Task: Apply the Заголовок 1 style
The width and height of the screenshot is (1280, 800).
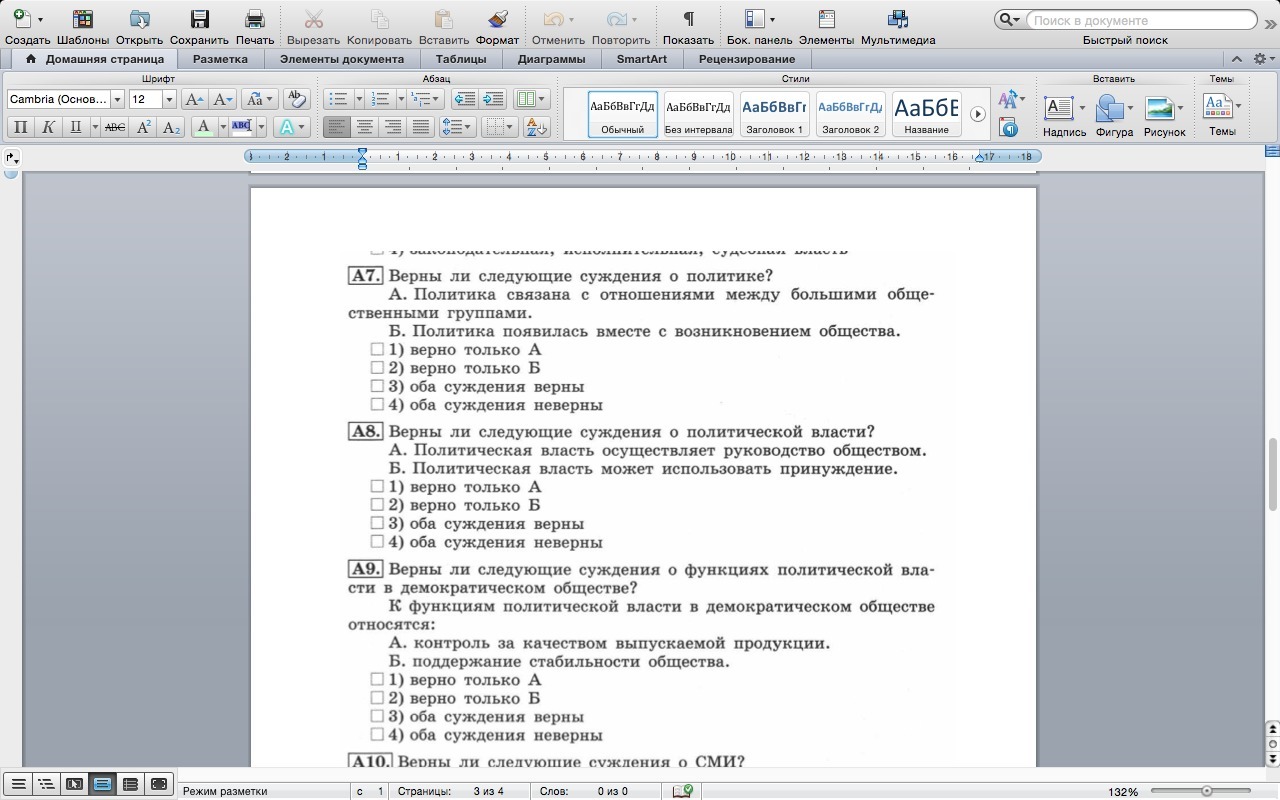Action: (x=775, y=114)
